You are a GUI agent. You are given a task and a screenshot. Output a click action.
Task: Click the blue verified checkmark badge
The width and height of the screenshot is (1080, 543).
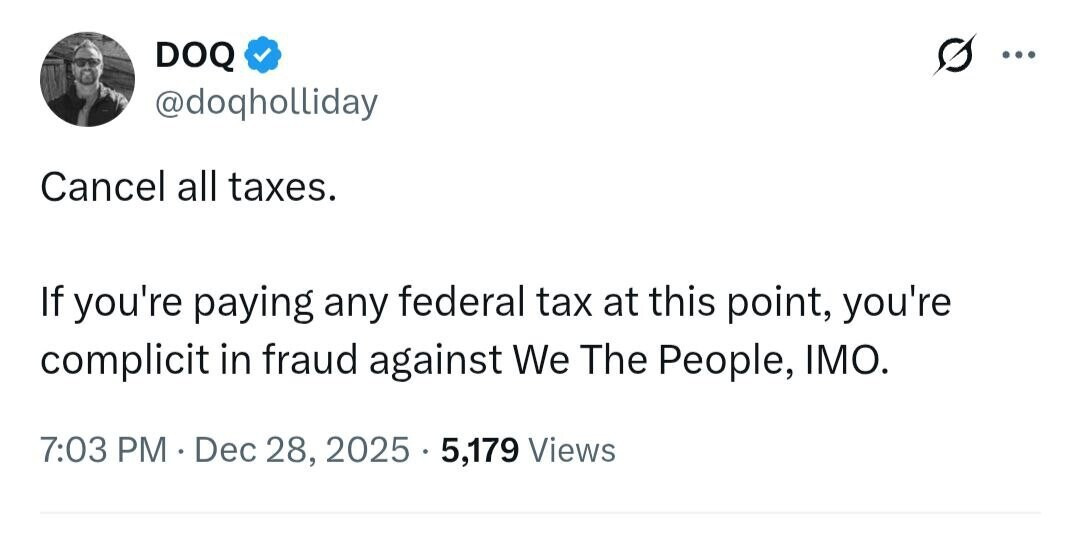coord(263,58)
